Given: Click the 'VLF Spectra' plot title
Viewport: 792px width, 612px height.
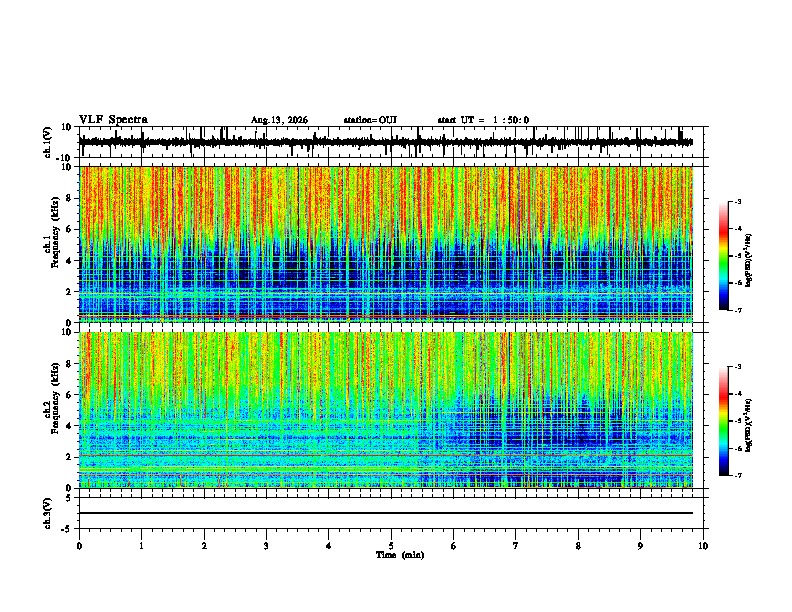Looking at the screenshot, I should (113, 120).
